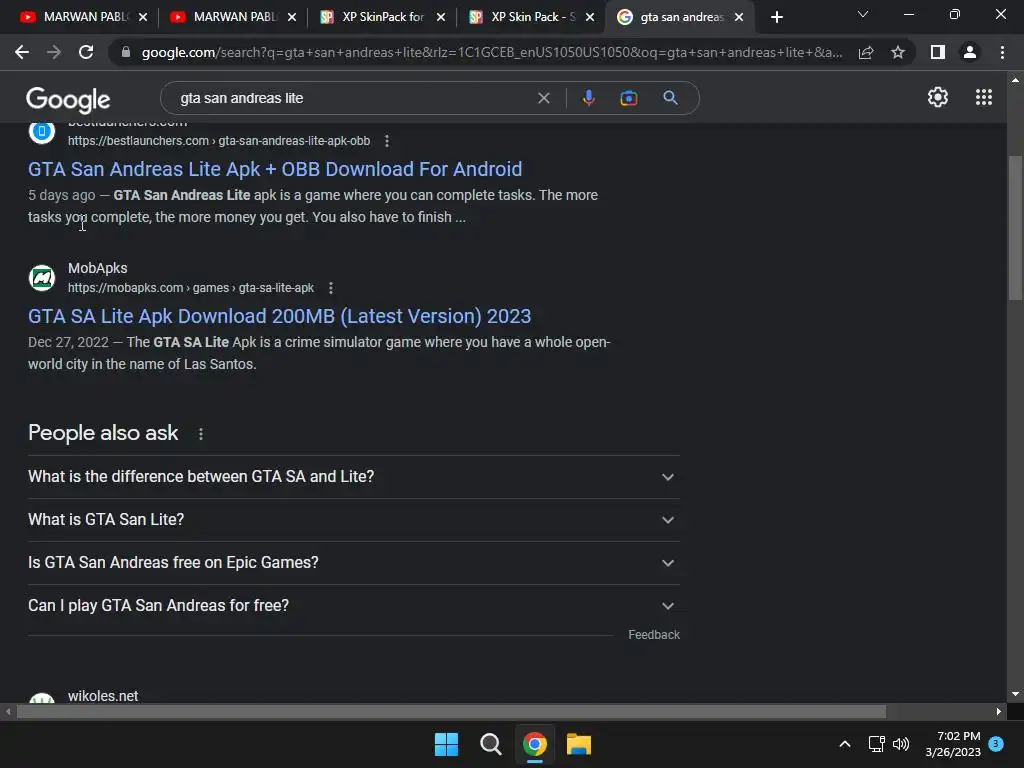Open Google apps grid

click(x=984, y=97)
